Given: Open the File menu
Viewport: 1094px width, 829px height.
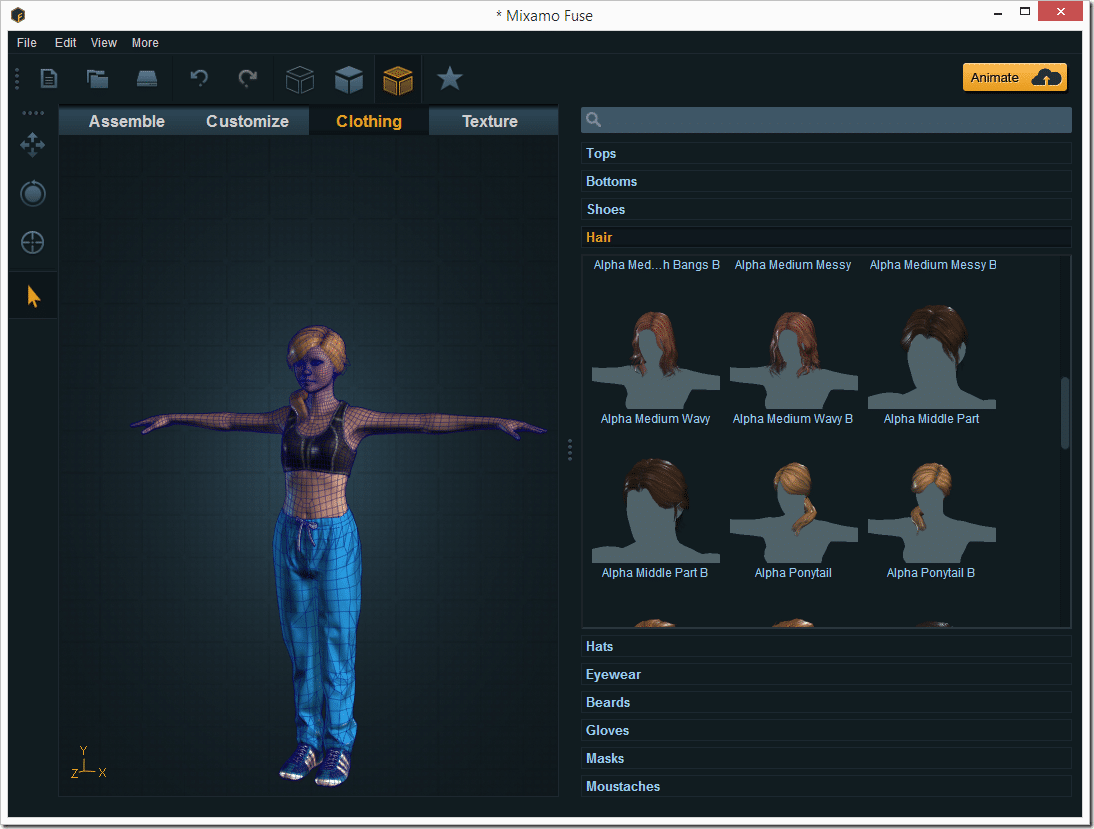Looking at the screenshot, I should 27,43.
